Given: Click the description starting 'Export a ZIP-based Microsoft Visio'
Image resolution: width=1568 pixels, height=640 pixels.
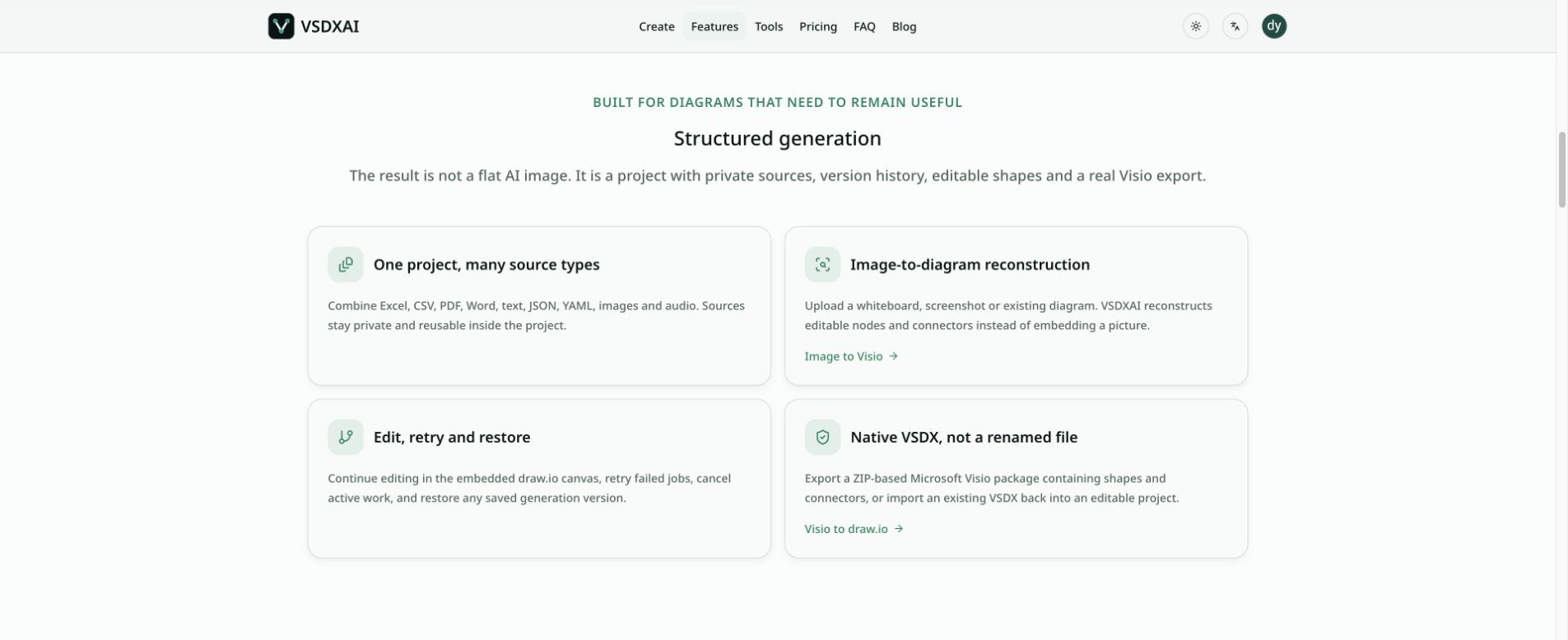Looking at the screenshot, I should pyautogui.click(x=992, y=488).
